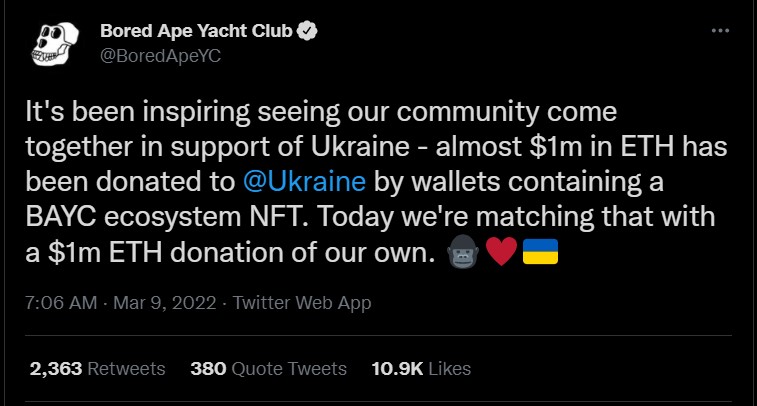Click the Mar 9, 2022 date
This screenshot has width=757, height=406.
[165, 303]
